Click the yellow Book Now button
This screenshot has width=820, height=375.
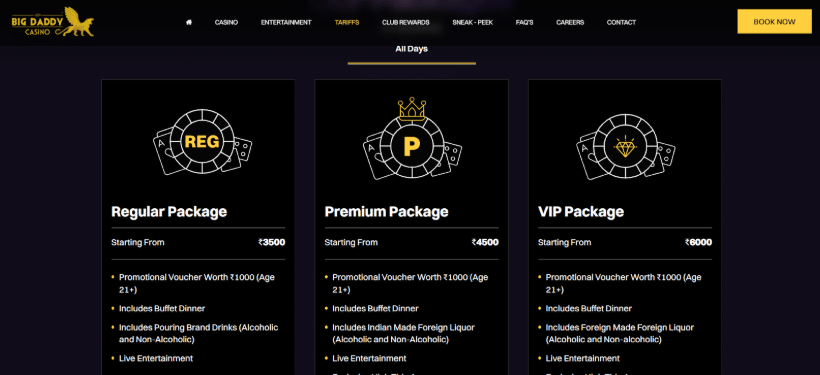[774, 21]
